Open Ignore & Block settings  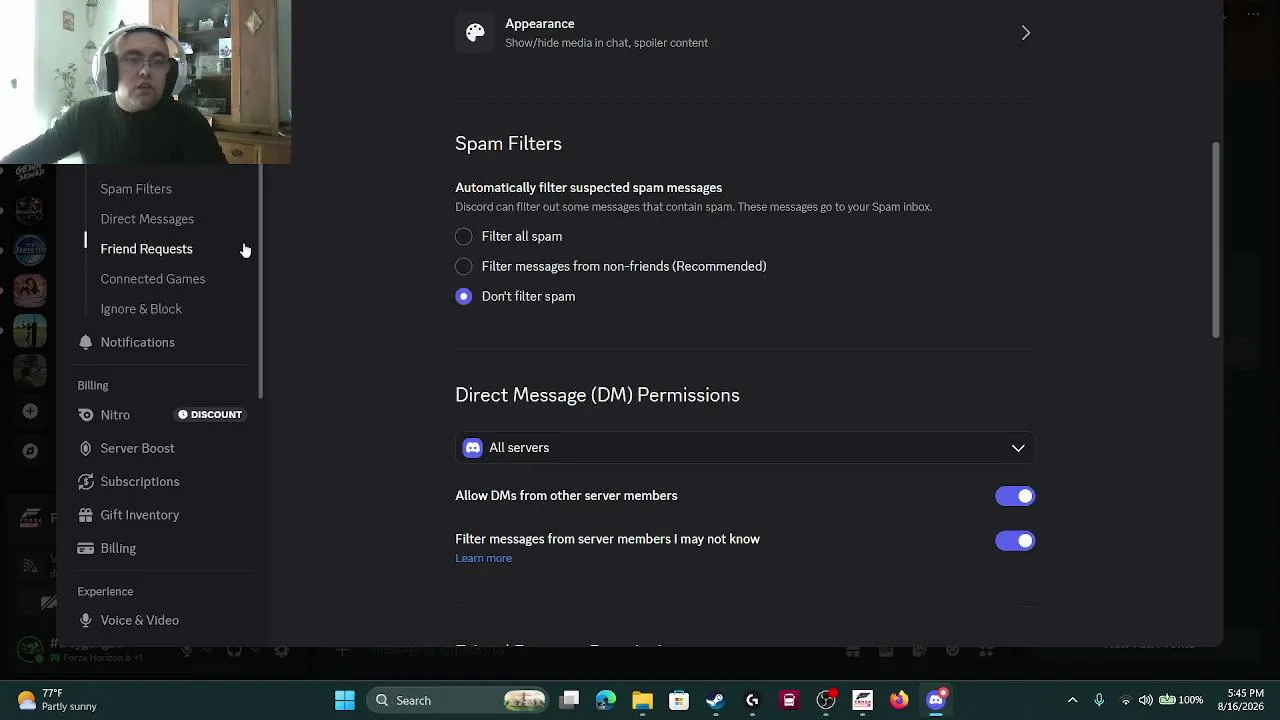(141, 309)
